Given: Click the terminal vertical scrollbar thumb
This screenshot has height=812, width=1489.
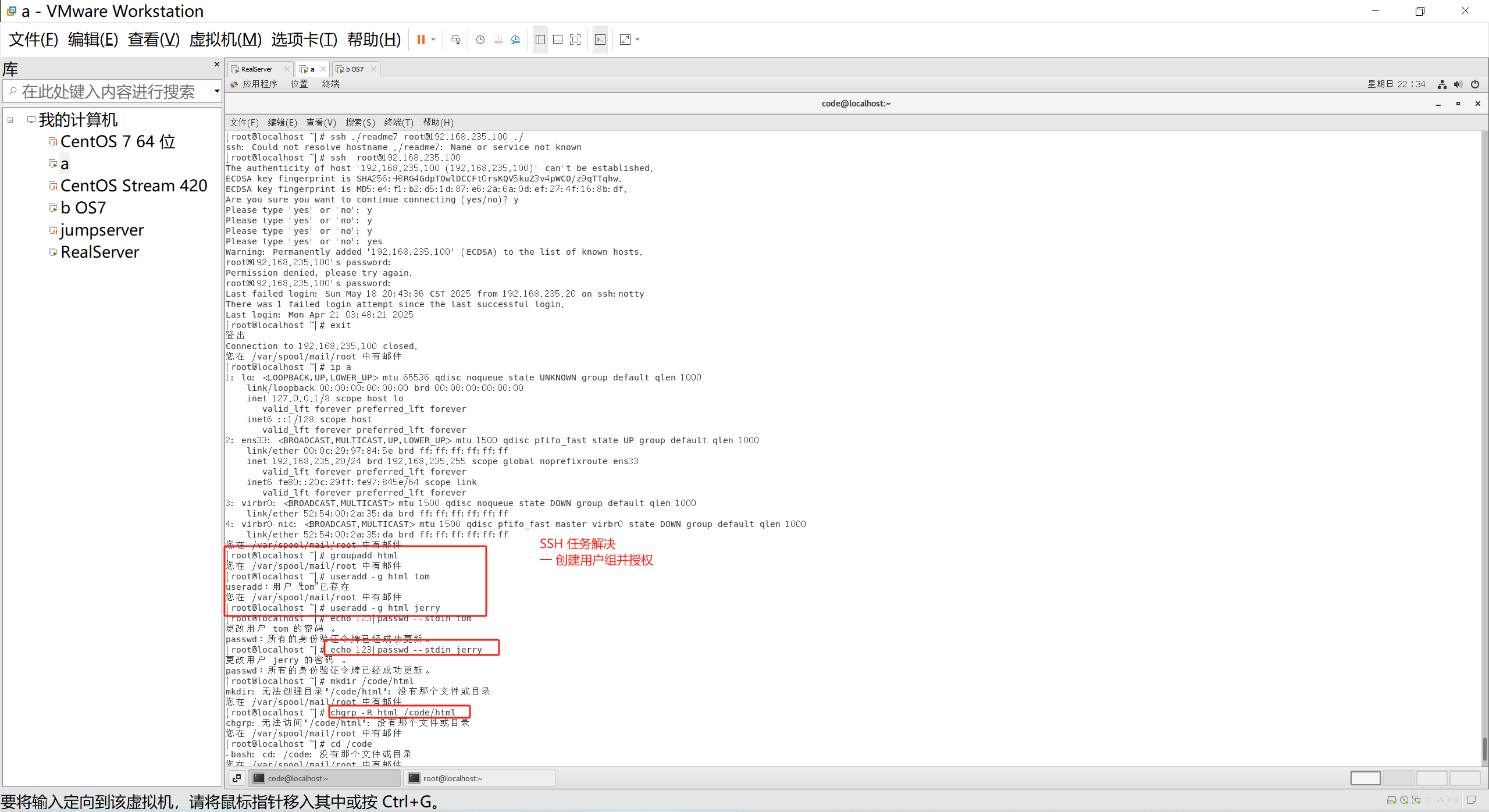Looking at the screenshot, I should tap(1484, 750).
